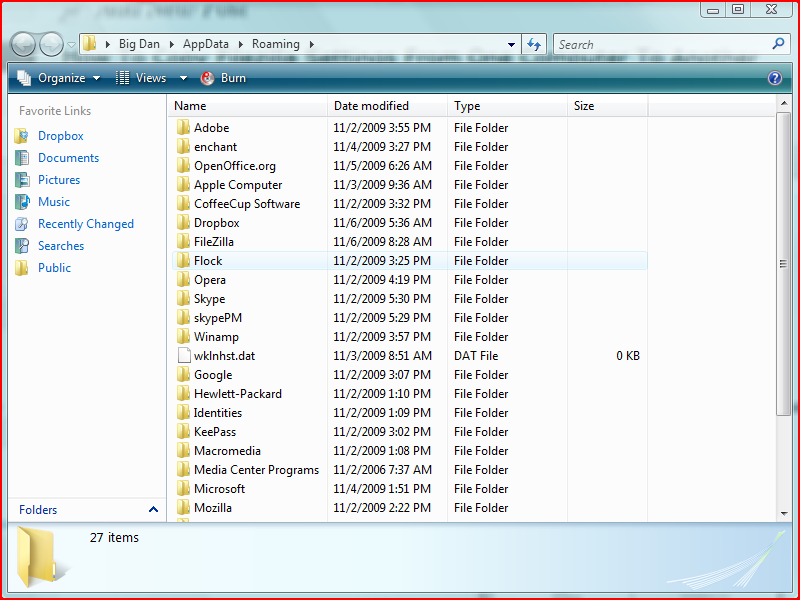Click the Views toolbar button
800x600 pixels.
pos(141,78)
